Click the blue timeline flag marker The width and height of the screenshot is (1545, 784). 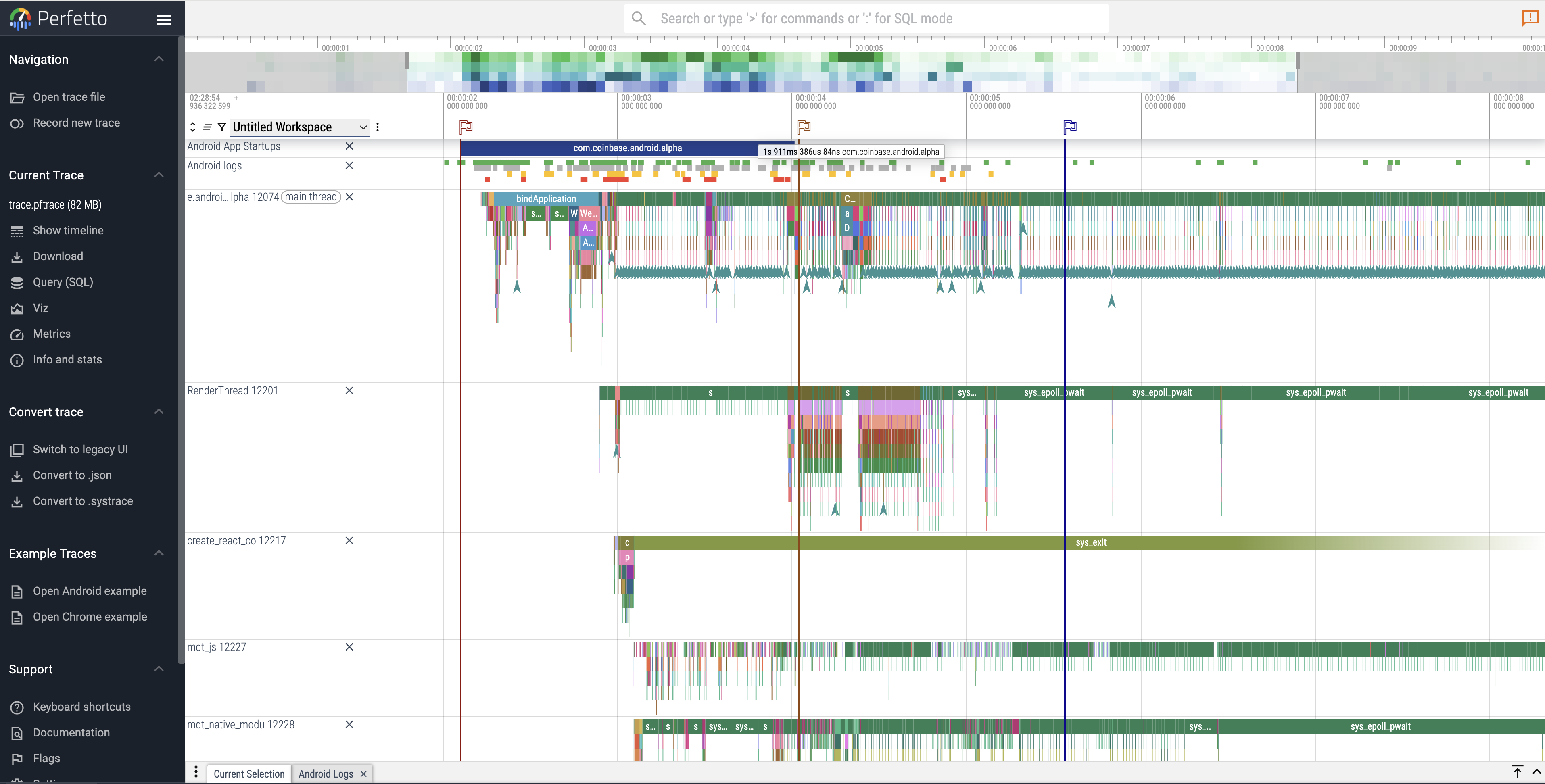(x=1070, y=127)
